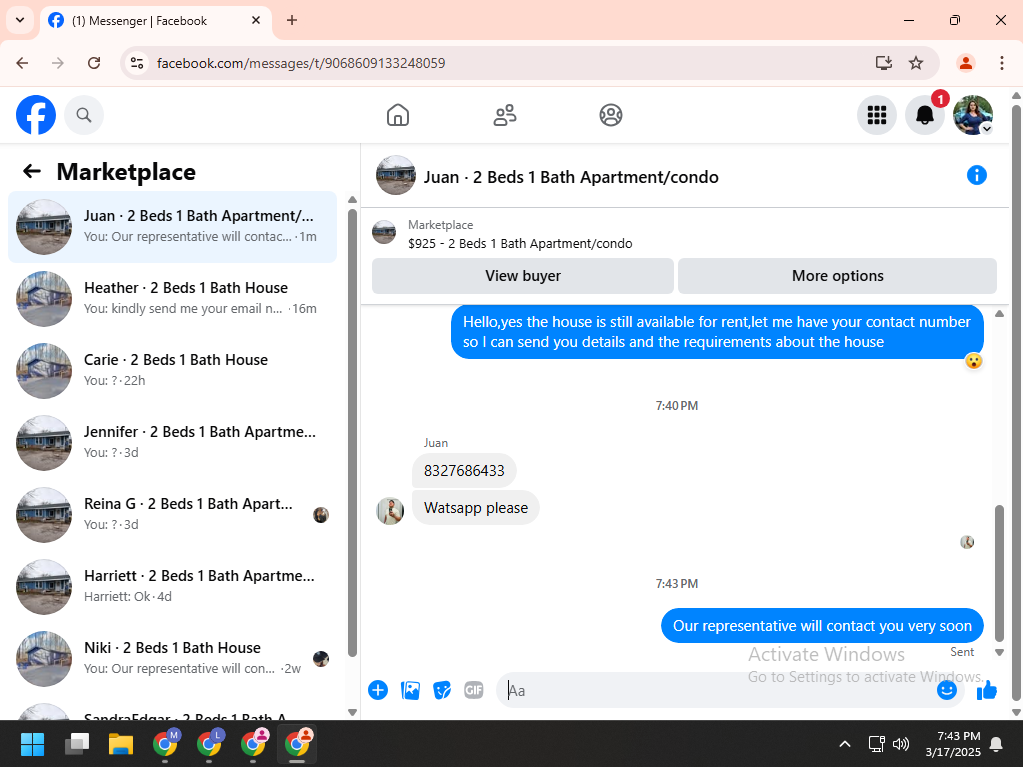Viewport: 1023px width, 767px height.
Task: Click chat scrollbar up arrow
Action: [x=999, y=314]
